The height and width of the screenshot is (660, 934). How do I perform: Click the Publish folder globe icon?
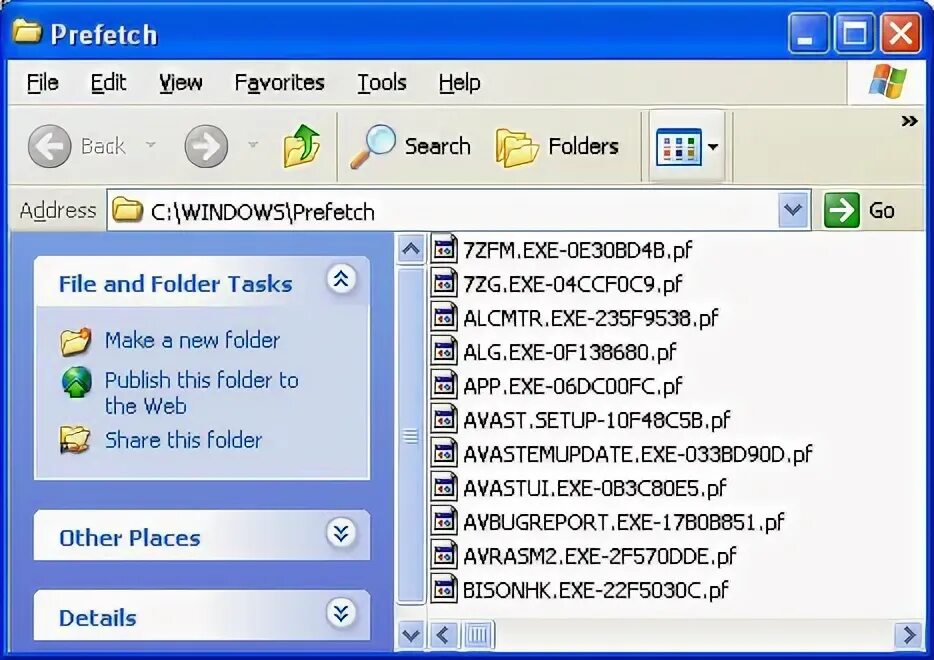point(77,382)
